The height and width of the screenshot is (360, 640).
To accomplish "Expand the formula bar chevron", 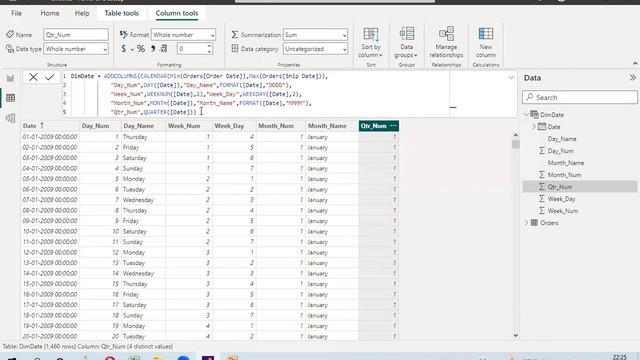I will [511, 77].
